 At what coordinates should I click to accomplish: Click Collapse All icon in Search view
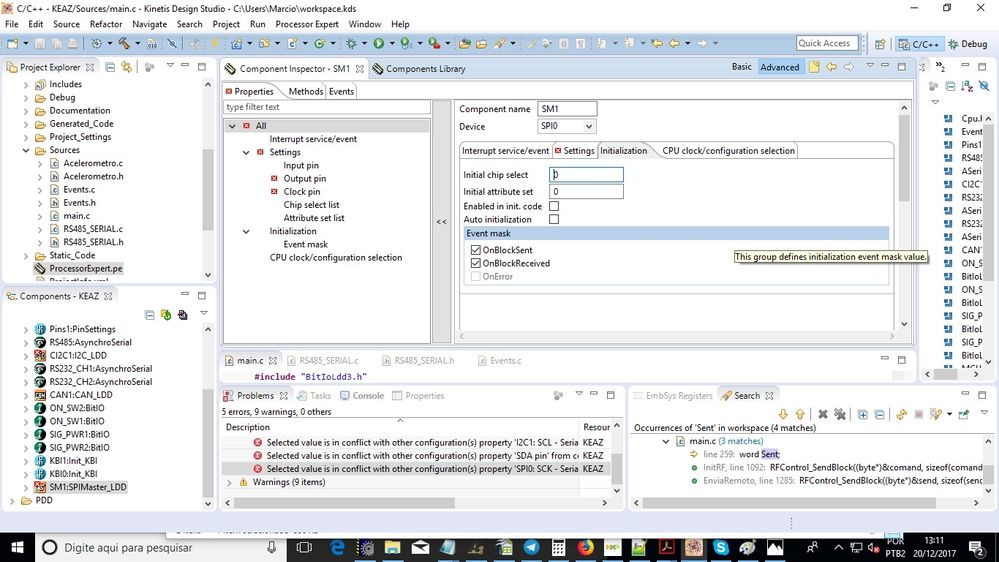[879, 414]
